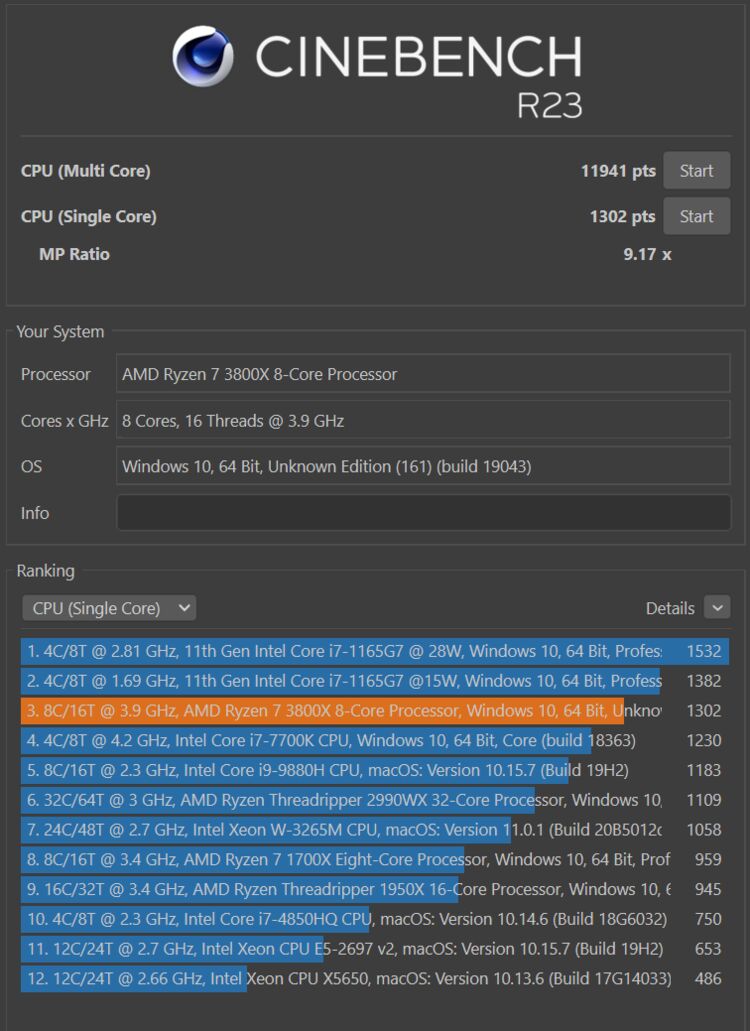Click the CINEBENCH title text
Image resolution: width=750 pixels, height=1031 pixels.
[419, 57]
